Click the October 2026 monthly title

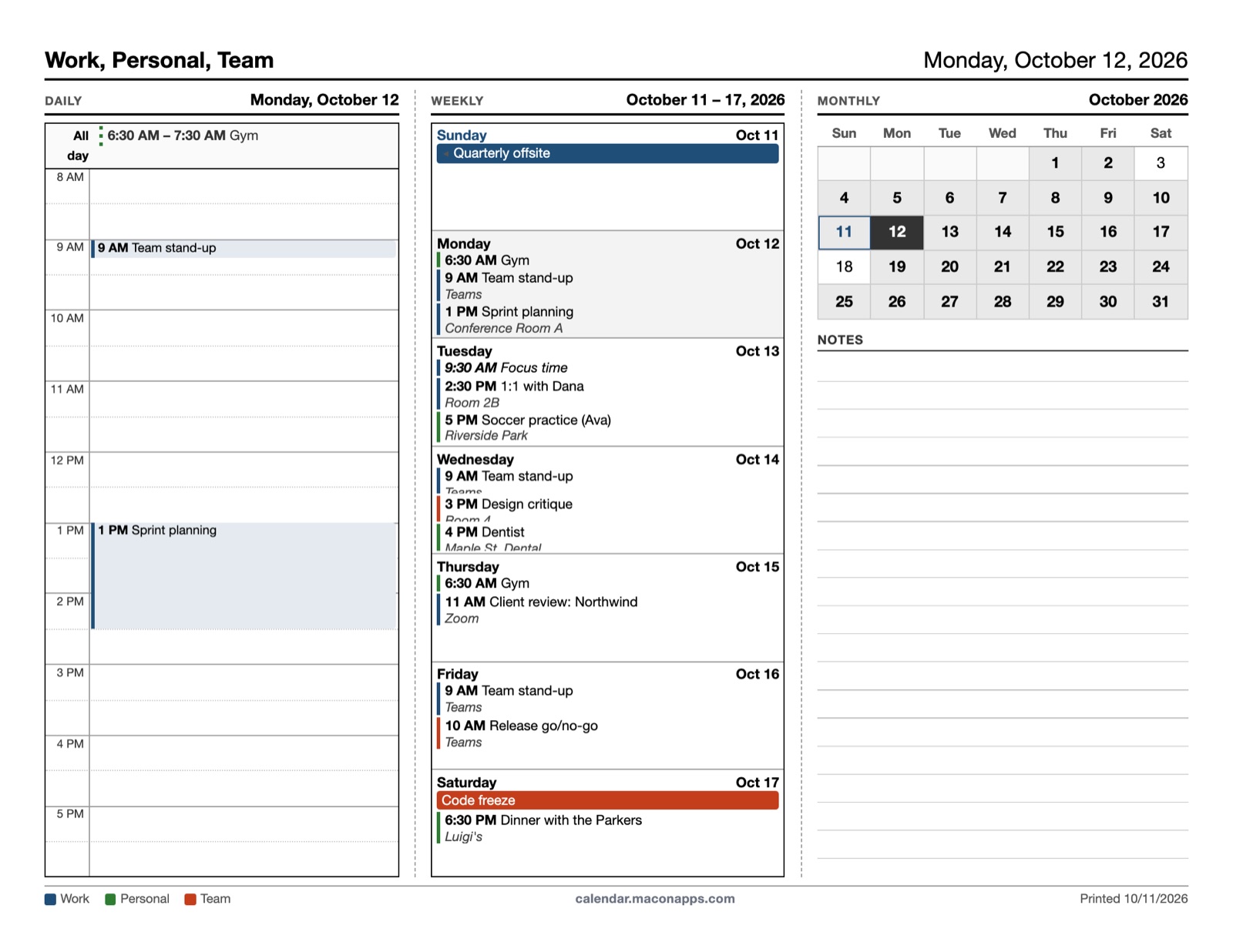pos(1137,100)
